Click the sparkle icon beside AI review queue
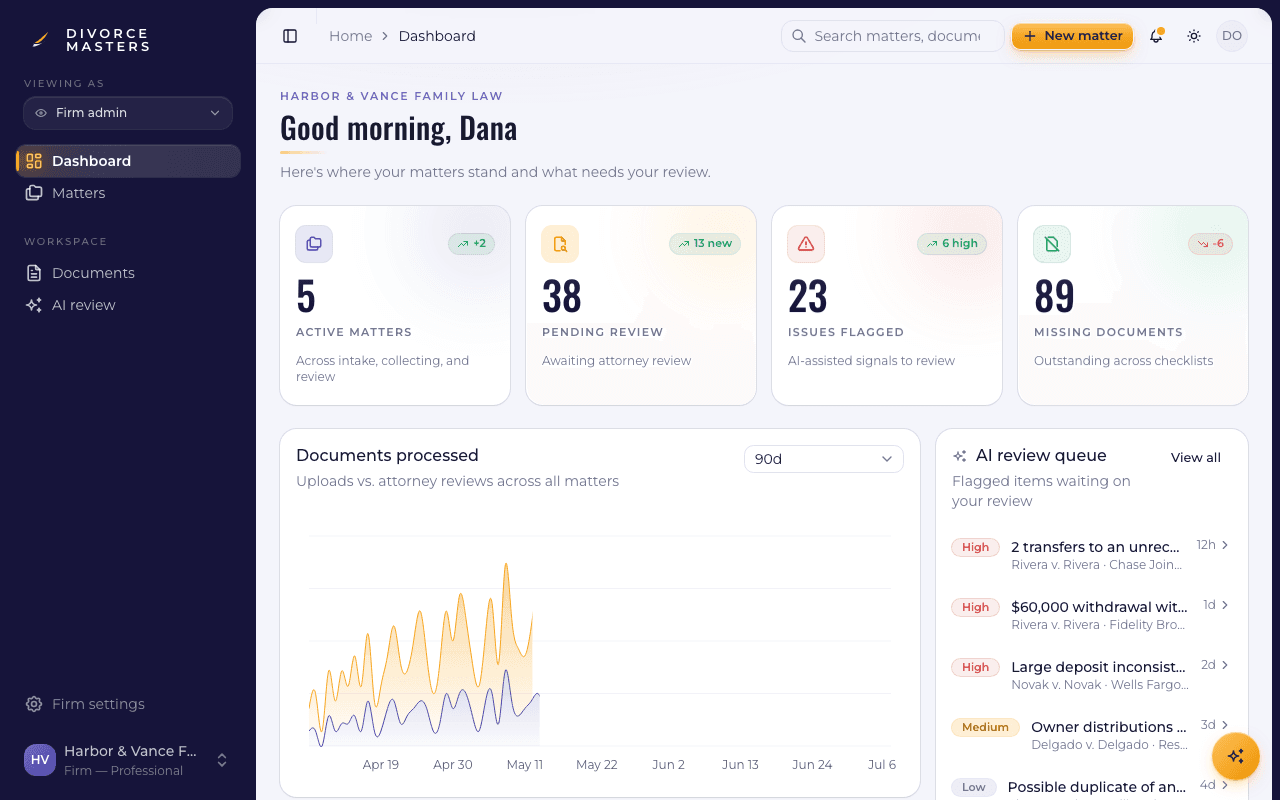Viewport: 1280px width, 800px height. [960, 456]
